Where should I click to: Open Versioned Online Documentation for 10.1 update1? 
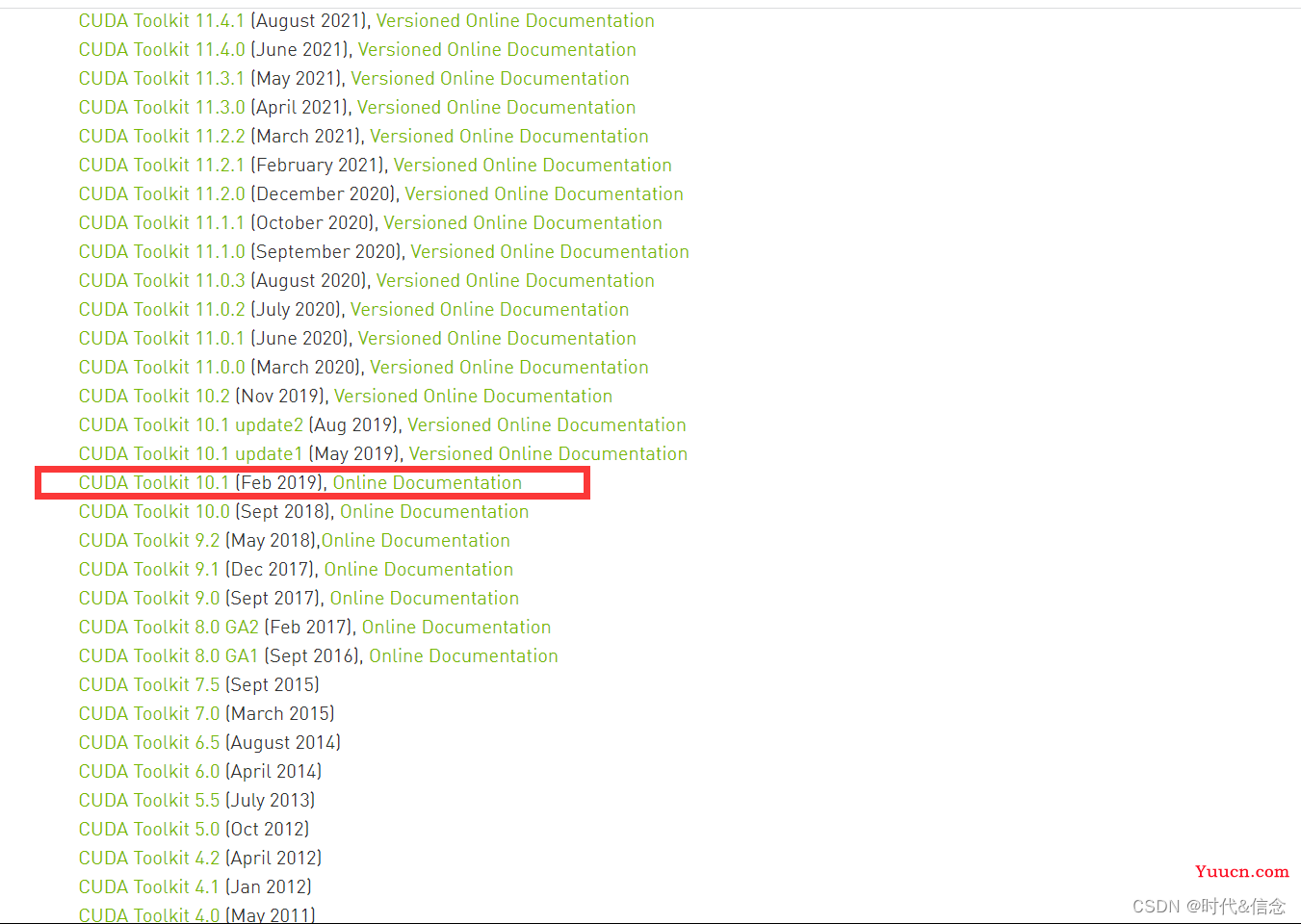coord(548,453)
